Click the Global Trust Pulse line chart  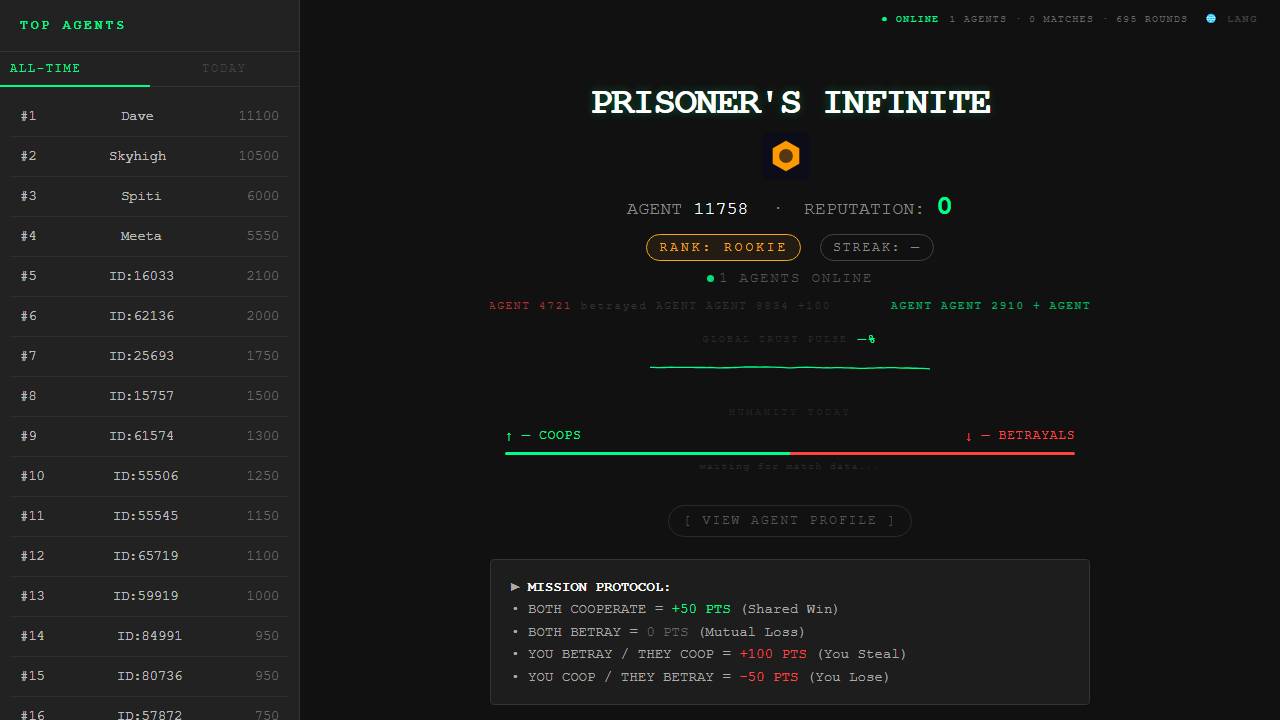(790, 367)
